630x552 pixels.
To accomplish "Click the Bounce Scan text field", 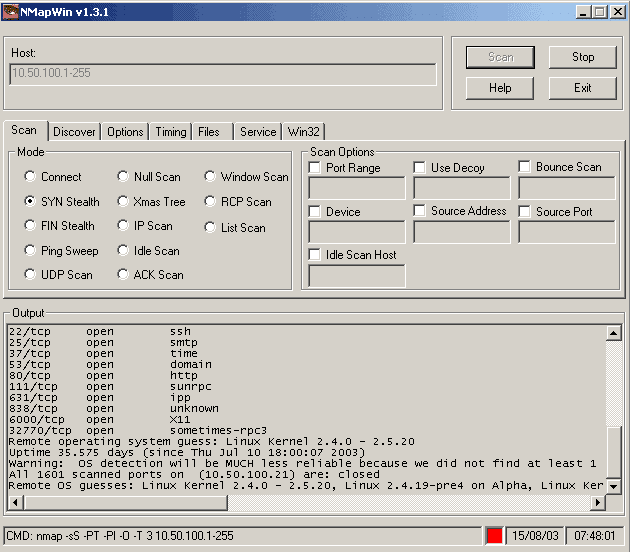I will [567, 188].
